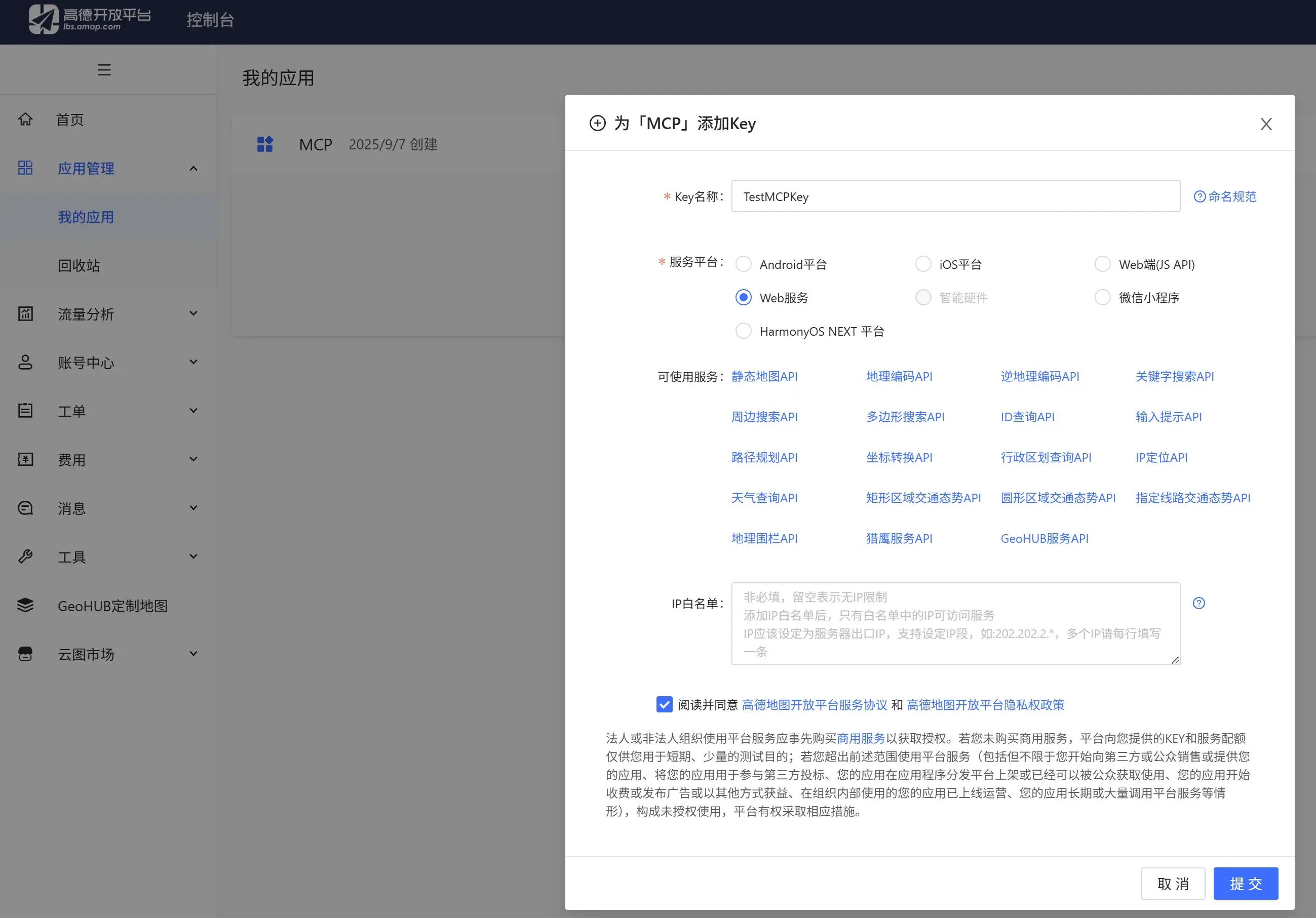Open 高德地图开放平台服务协议 link
Image resolution: width=1316 pixels, height=918 pixels.
[x=815, y=705]
